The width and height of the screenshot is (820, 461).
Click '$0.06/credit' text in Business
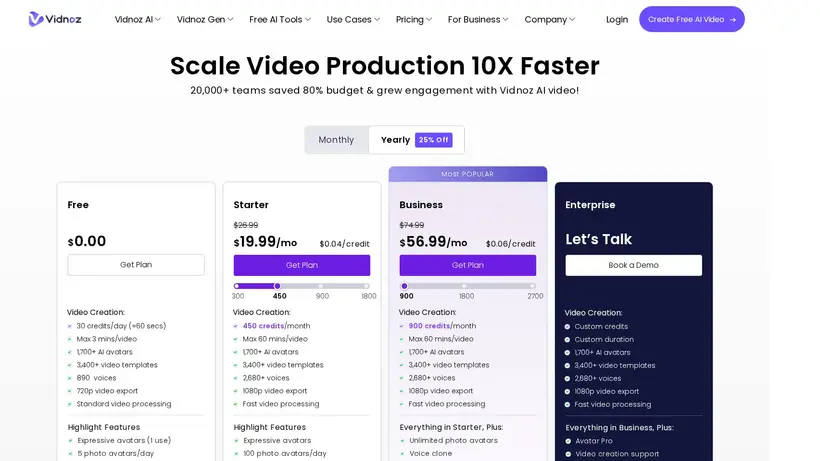[510, 244]
